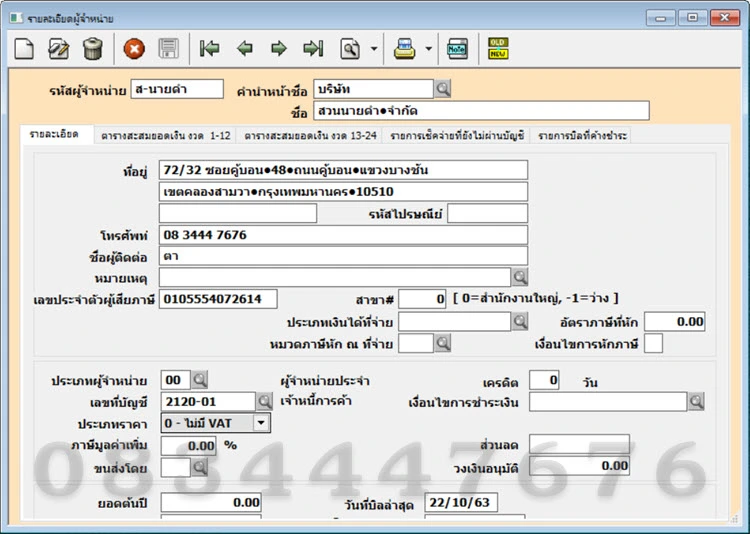The height and width of the screenshot is (534, 750).
Task: Go to the next record arrow
Action: click(279, 48)
